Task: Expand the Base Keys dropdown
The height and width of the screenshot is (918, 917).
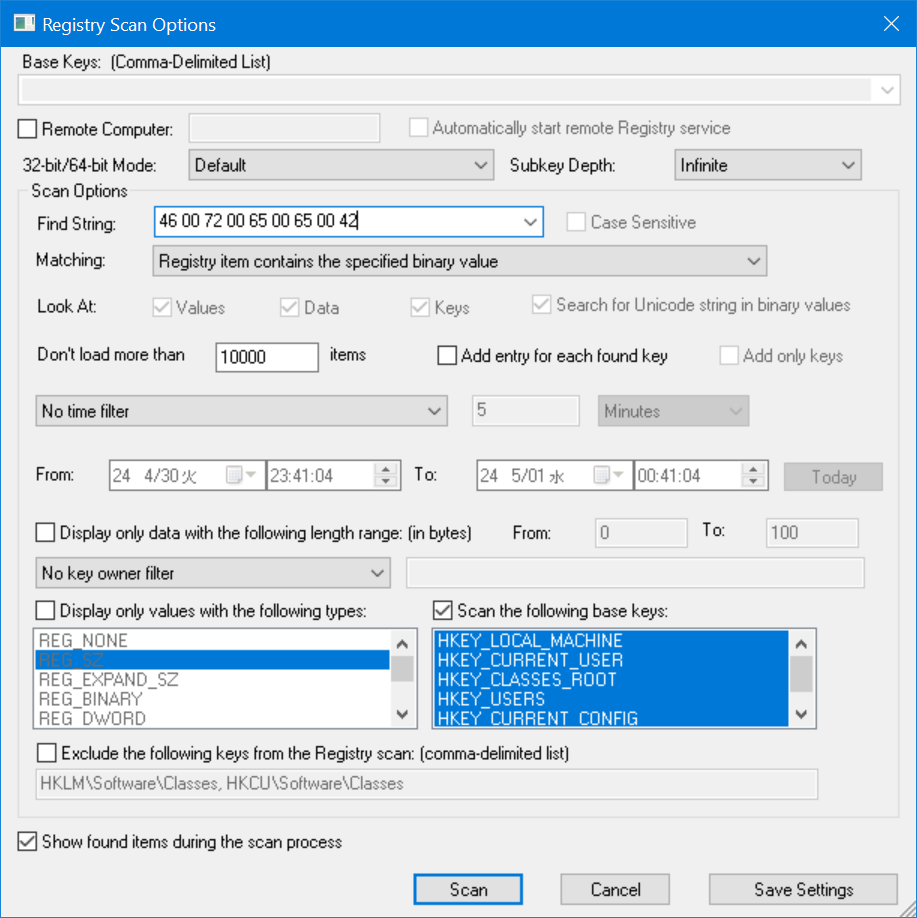Action: coord(887,90)
